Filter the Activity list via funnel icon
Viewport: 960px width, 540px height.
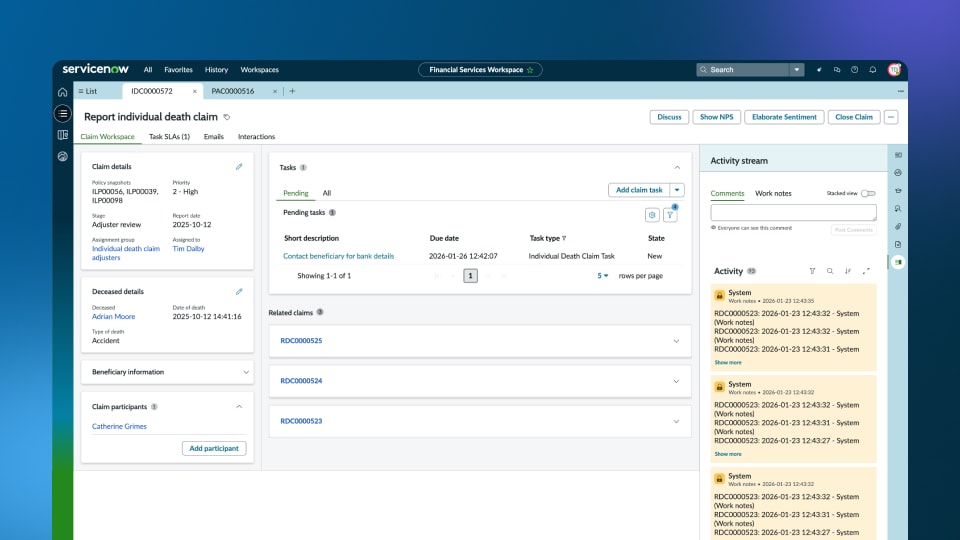(812, 271)
